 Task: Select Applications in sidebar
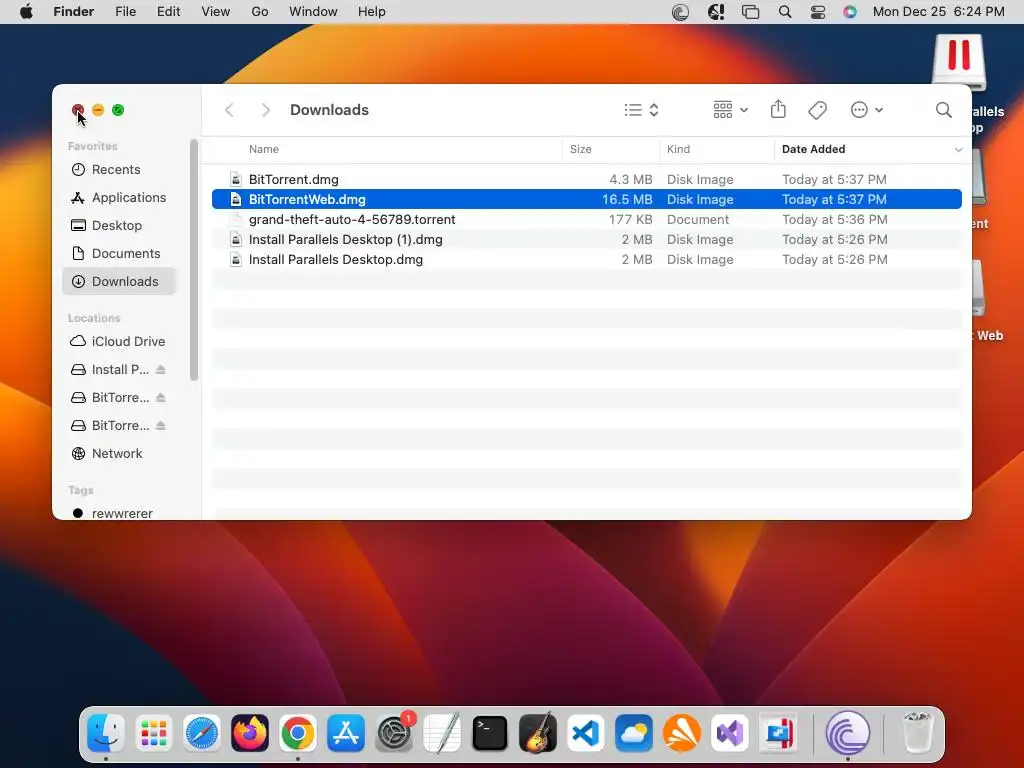(119, 198)
